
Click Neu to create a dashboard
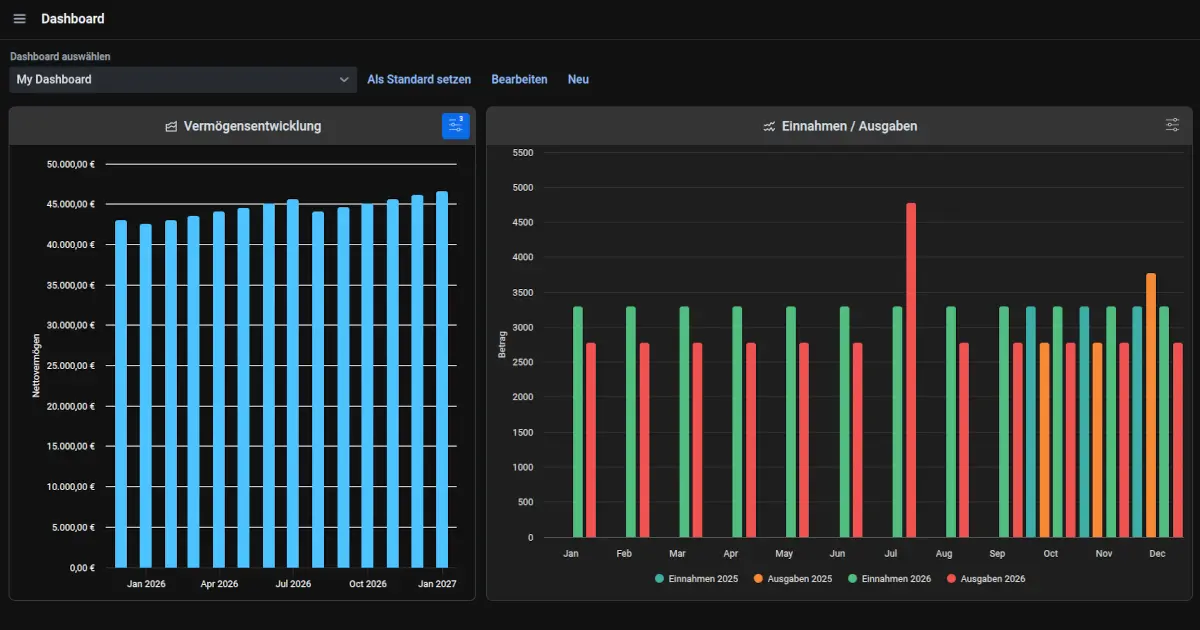[x=578, y=79]
